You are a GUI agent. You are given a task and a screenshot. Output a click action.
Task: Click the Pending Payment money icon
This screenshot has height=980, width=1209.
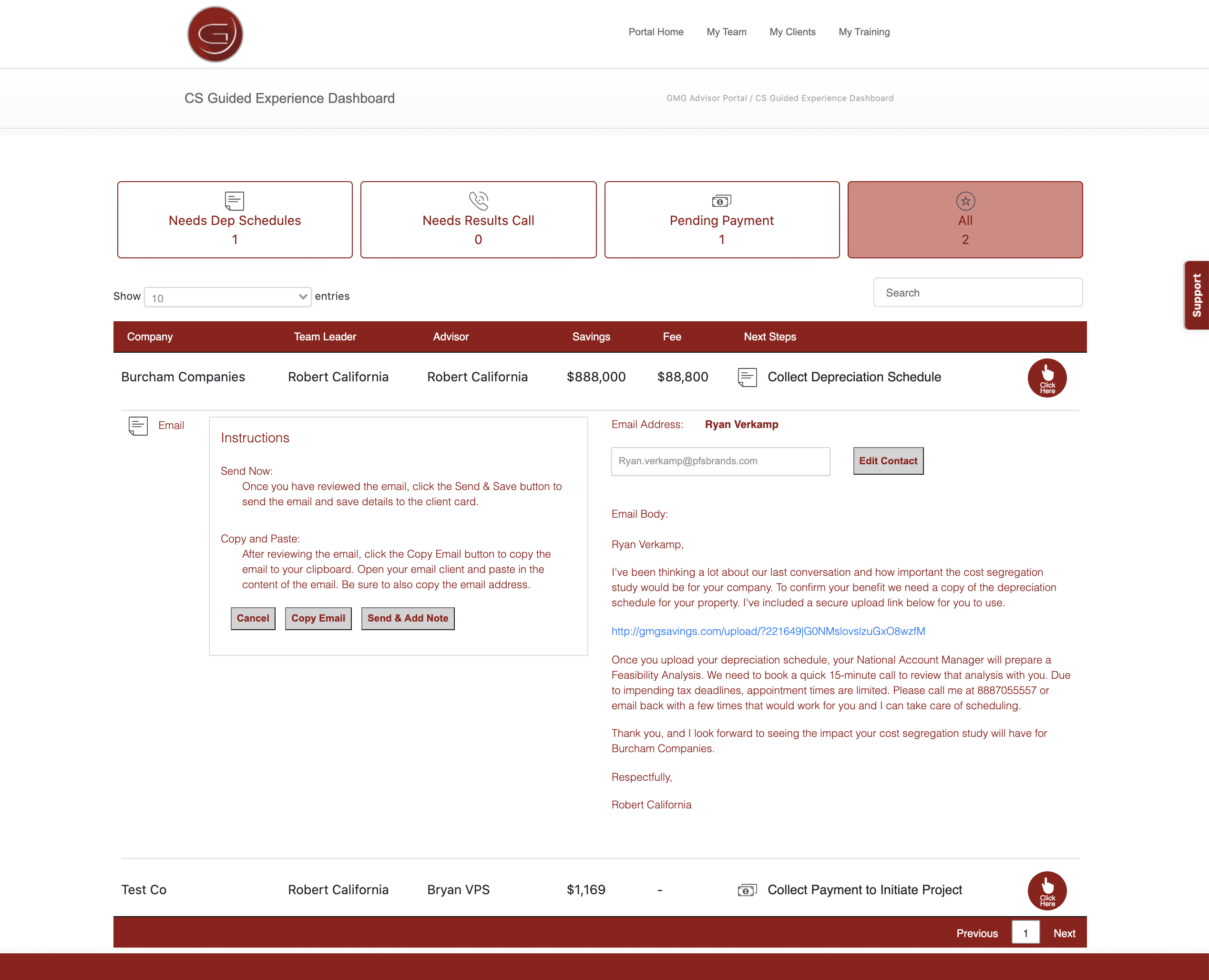721,200
